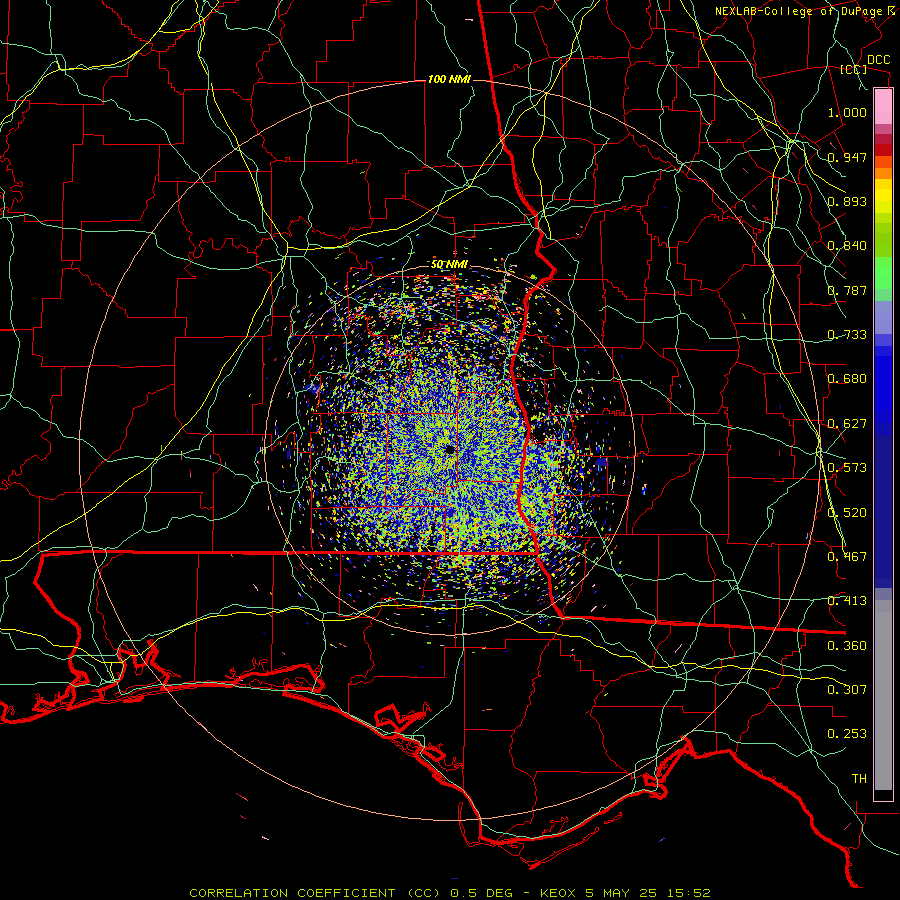Click the gray lower section of color bar
Image resolution: width=900 pixels, height=900 pixels.
(x=883, y=695)
